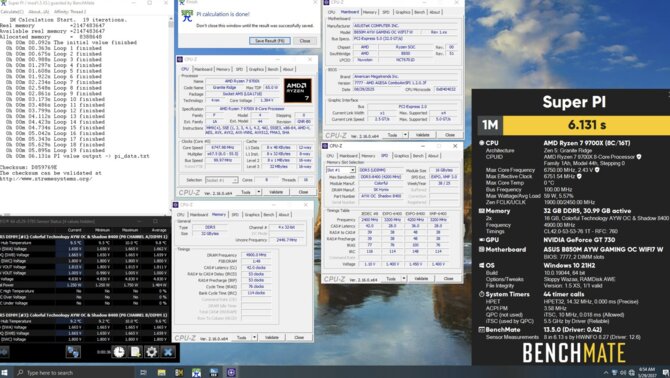Click HWiNFO Maximum column header

[x=130, y=230]
